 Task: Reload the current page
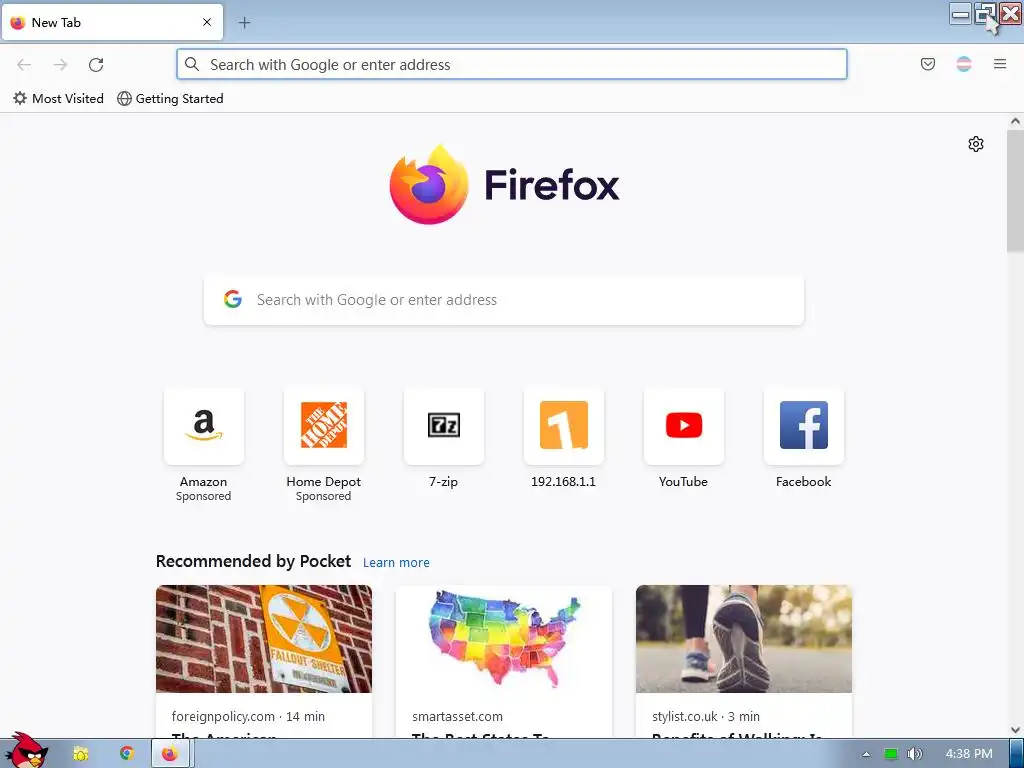96,64
